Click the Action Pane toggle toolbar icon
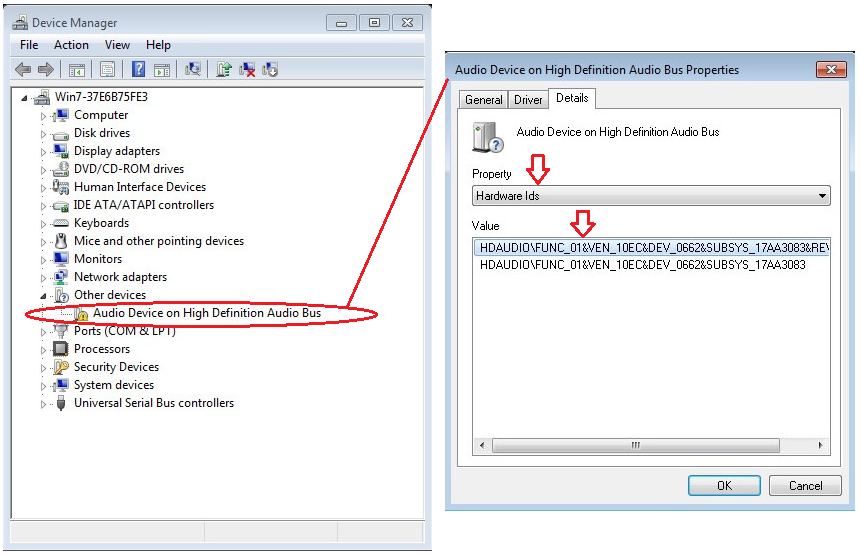 tap(162, 70)
